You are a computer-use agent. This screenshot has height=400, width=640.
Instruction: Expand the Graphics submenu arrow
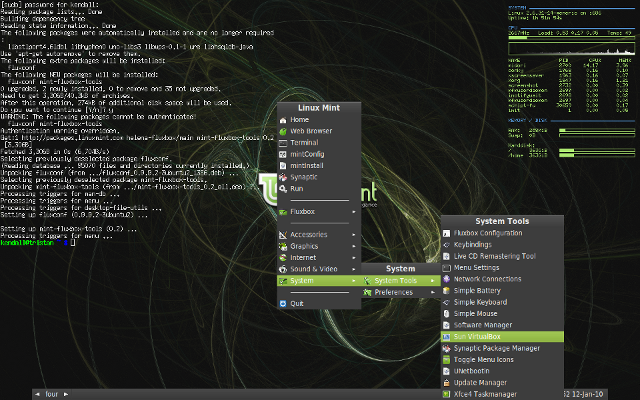354,246
